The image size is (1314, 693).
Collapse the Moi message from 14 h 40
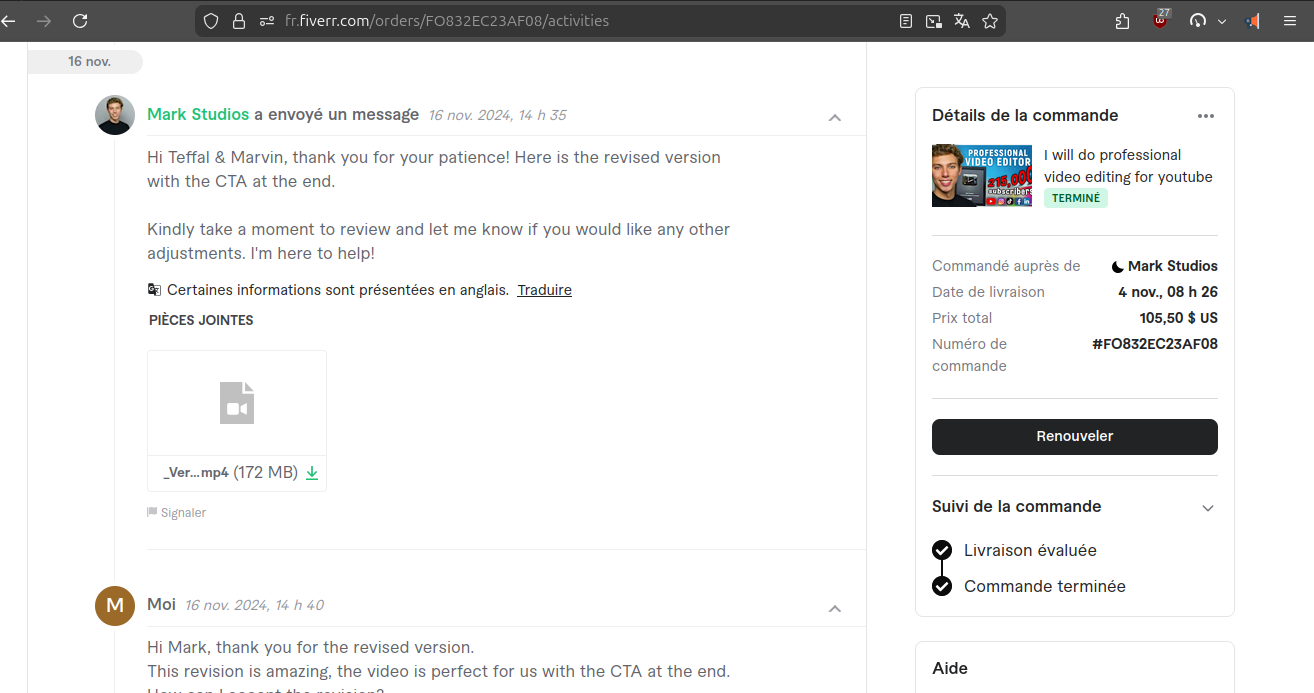pyautogui.click(x=835, y=608)
